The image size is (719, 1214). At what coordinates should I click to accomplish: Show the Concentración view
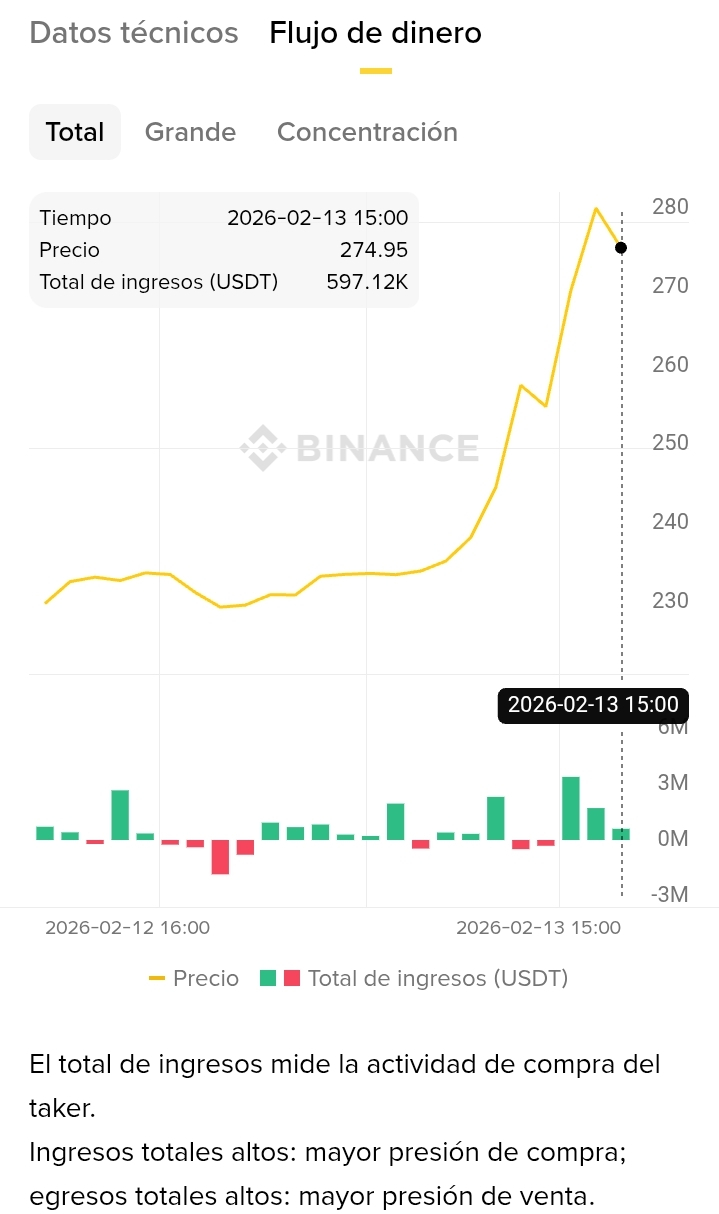pyautogui.click(x=367, y=132)
